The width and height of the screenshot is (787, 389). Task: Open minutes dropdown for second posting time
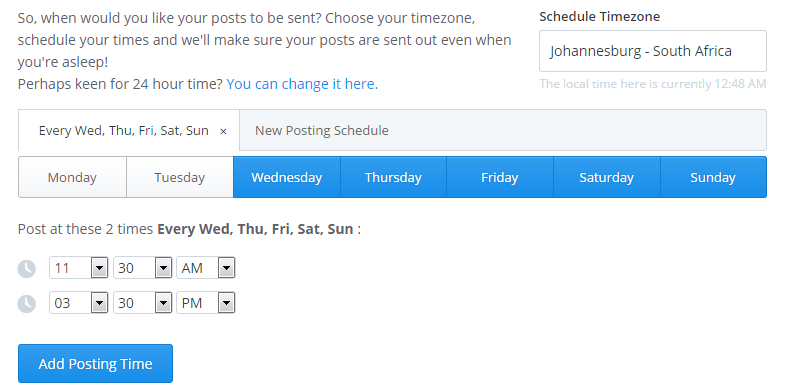click(x=143, y=303)
